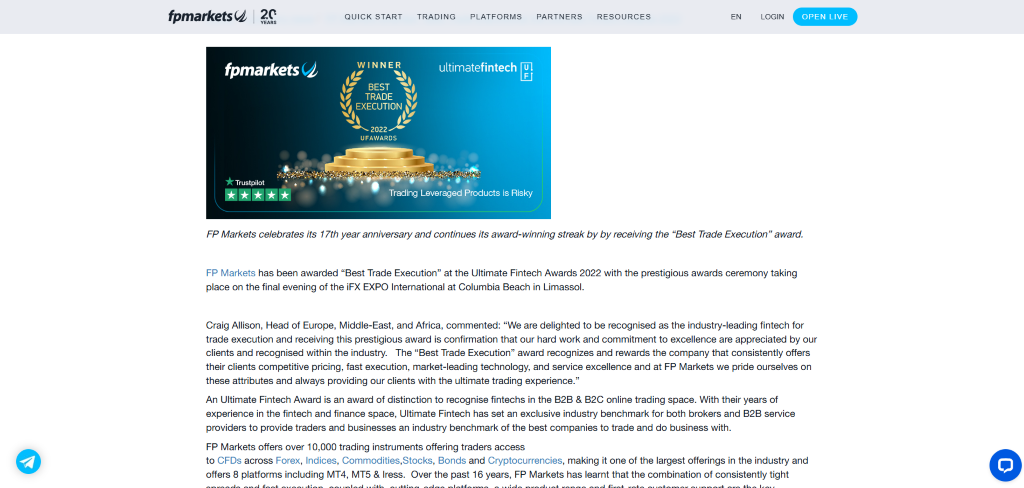Open the Best Trade Execution award banner
This screenshot has height=488, width=1024.
point(378,133)
